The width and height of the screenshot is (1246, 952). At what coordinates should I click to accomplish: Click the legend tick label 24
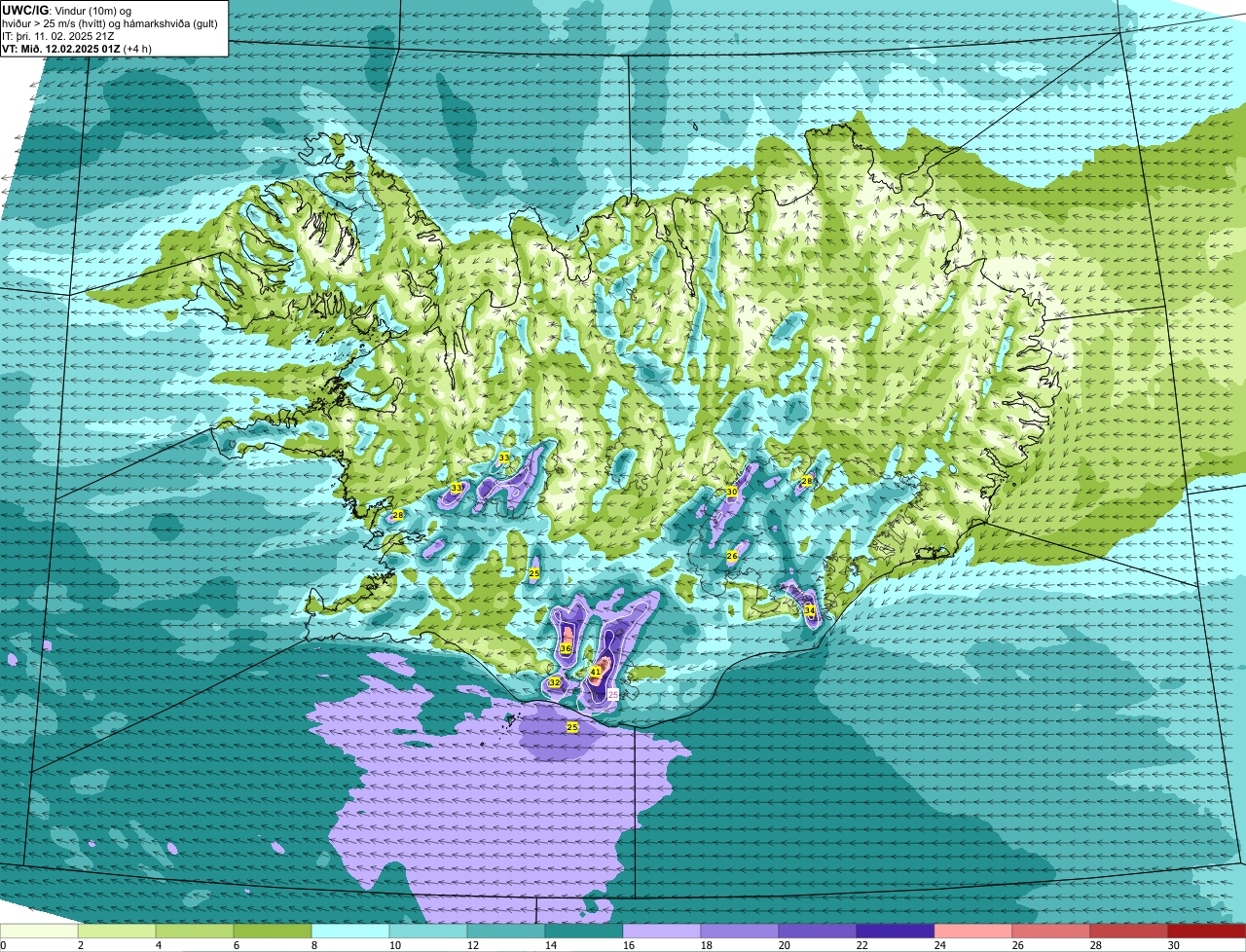click(x=940, y=945)
